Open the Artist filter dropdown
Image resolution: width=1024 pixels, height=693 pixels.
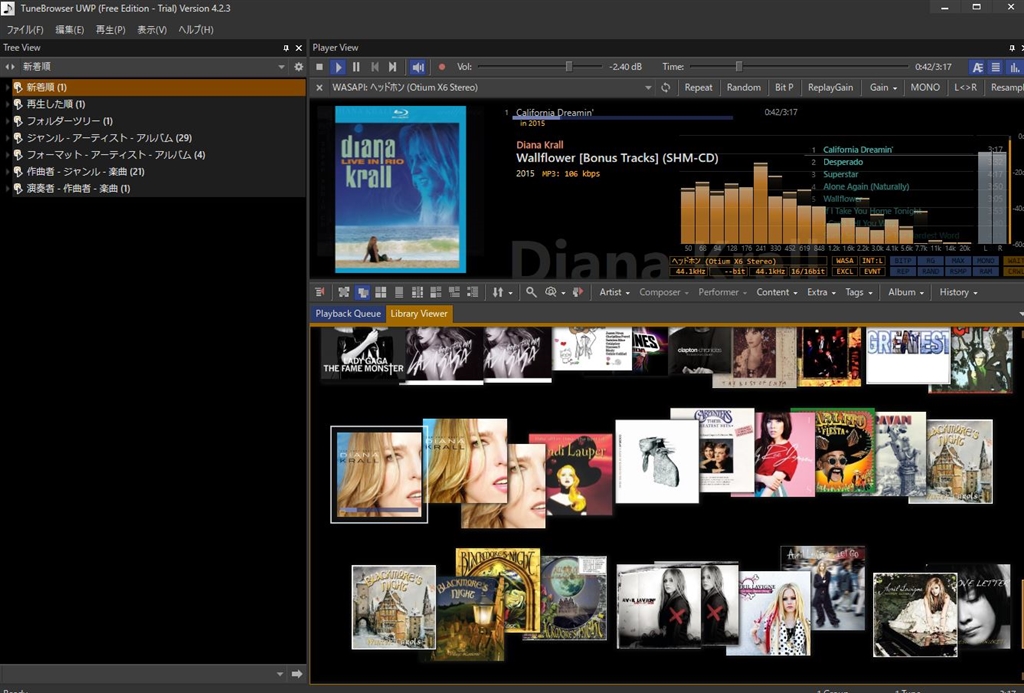(614, 292)
